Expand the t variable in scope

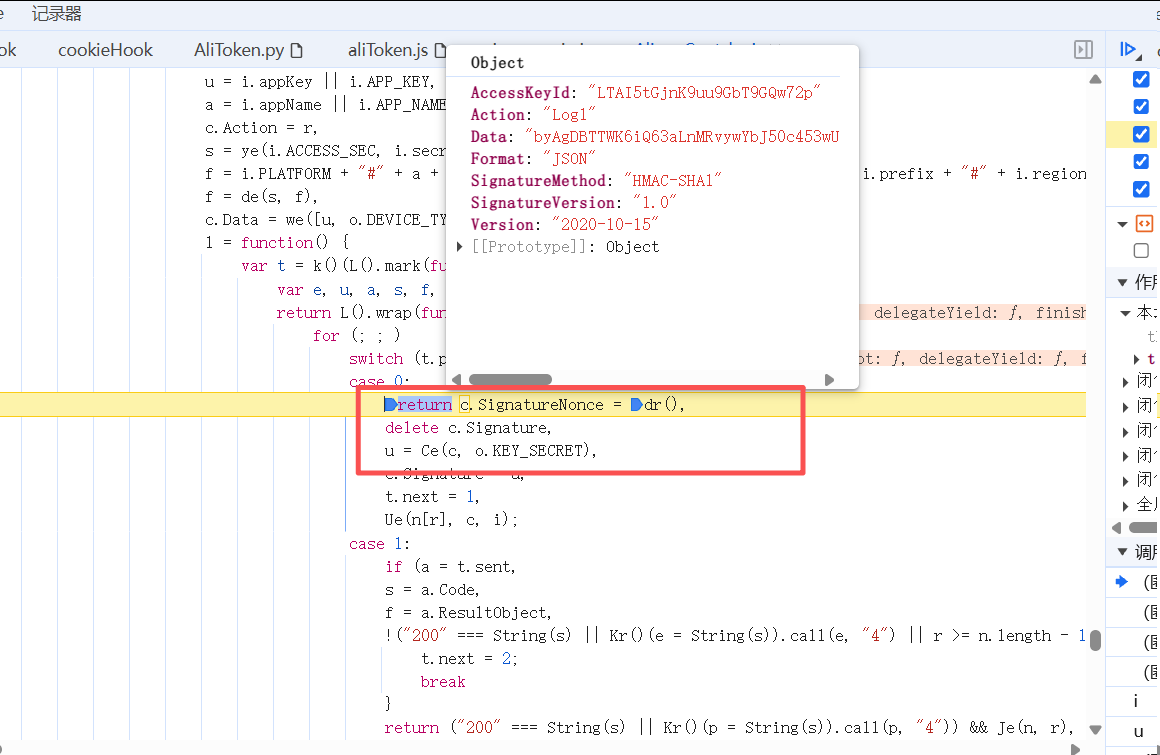coord(1136,359)
